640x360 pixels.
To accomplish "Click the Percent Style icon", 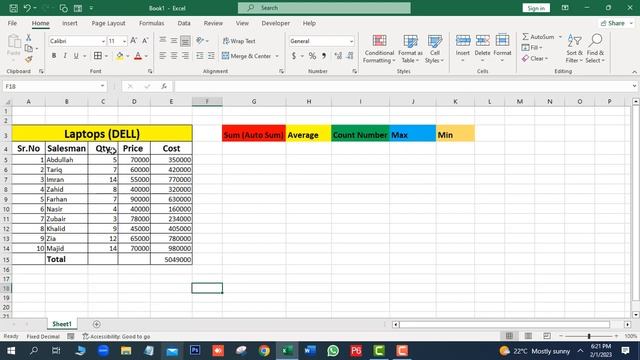I will (312, 56).
